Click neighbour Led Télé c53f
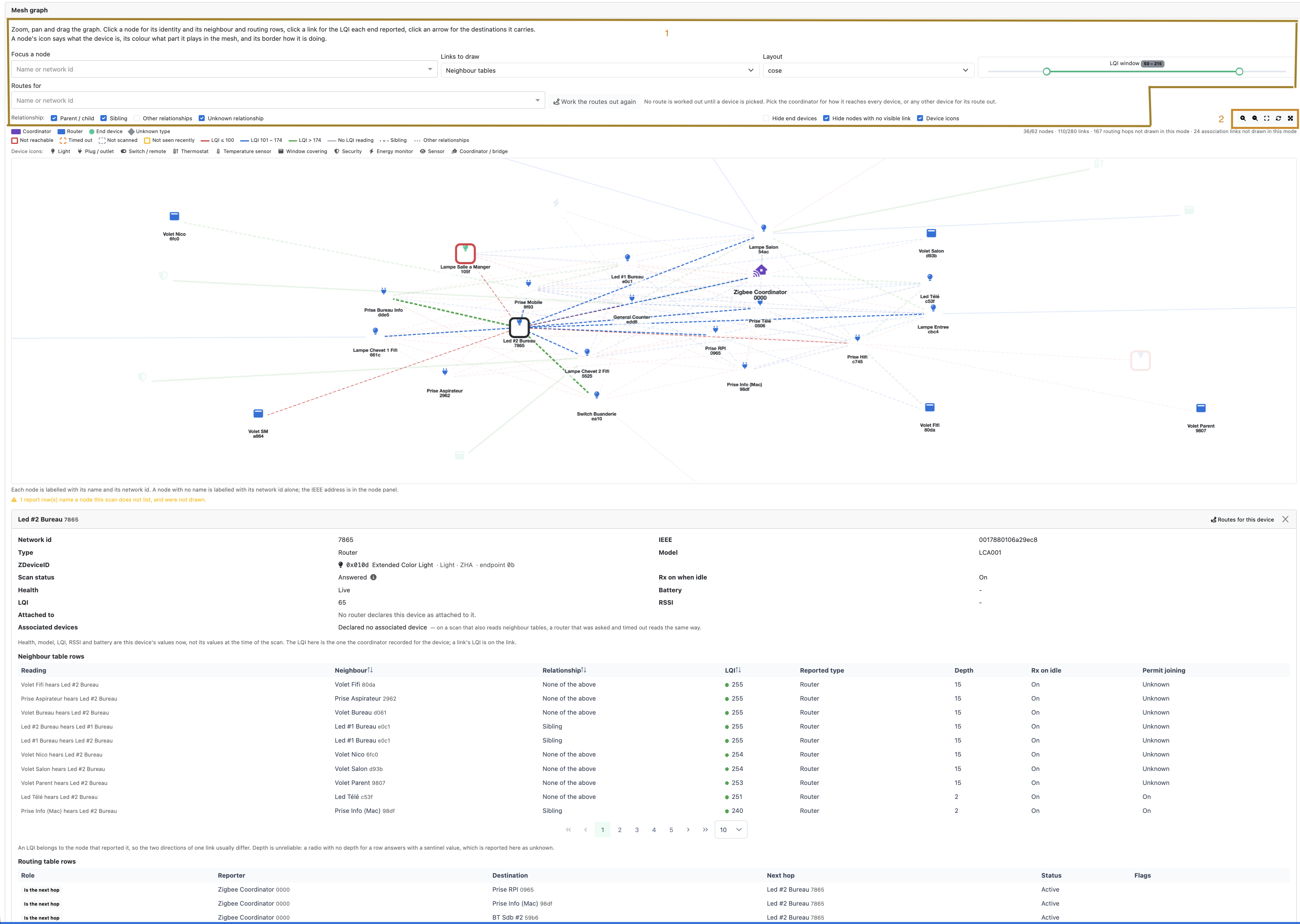Image resolution: width=1300 pixels, height=924 pixels. pos(353,797)
